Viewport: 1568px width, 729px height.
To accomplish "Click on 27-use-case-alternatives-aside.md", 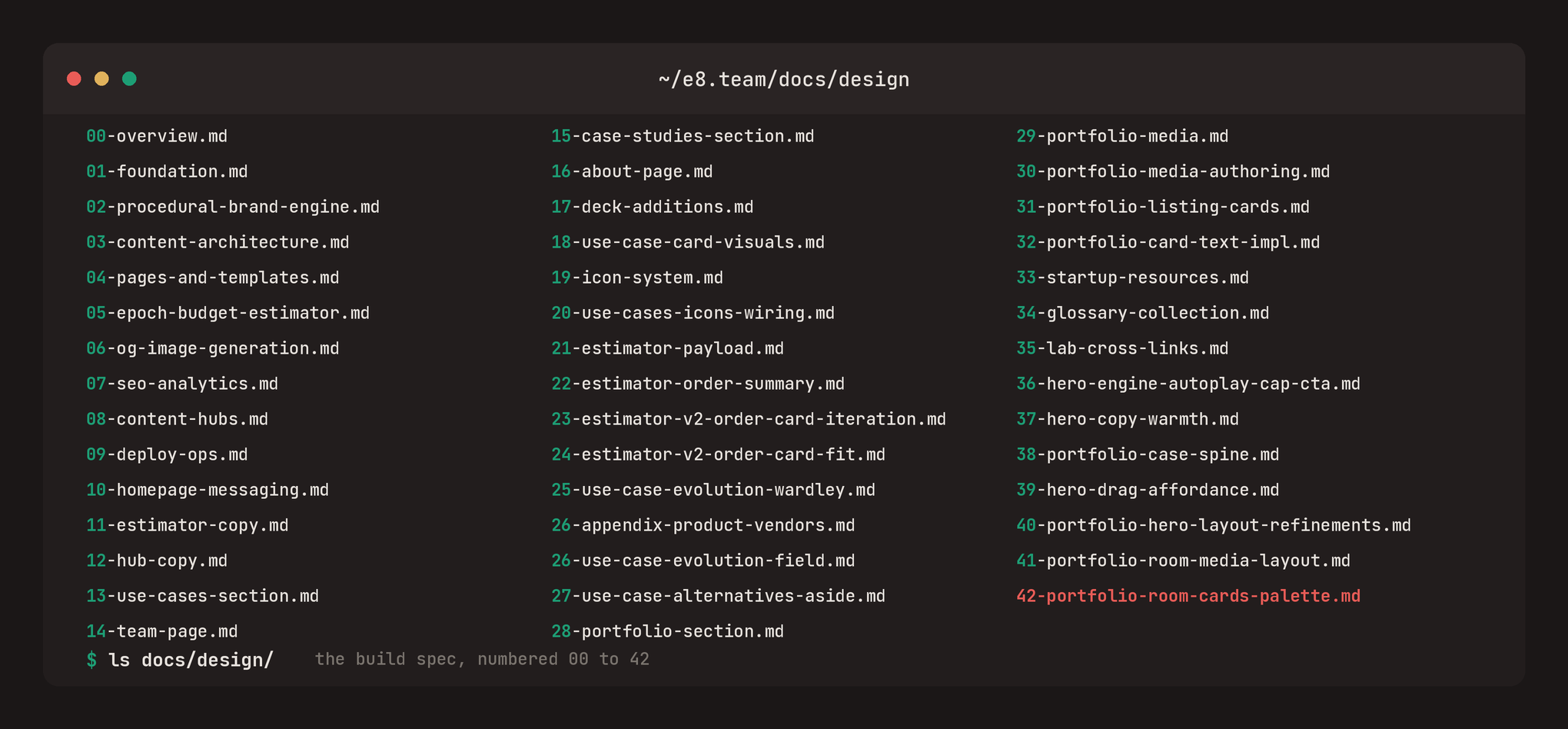I will pyautogui.click(x=719, y=596).
